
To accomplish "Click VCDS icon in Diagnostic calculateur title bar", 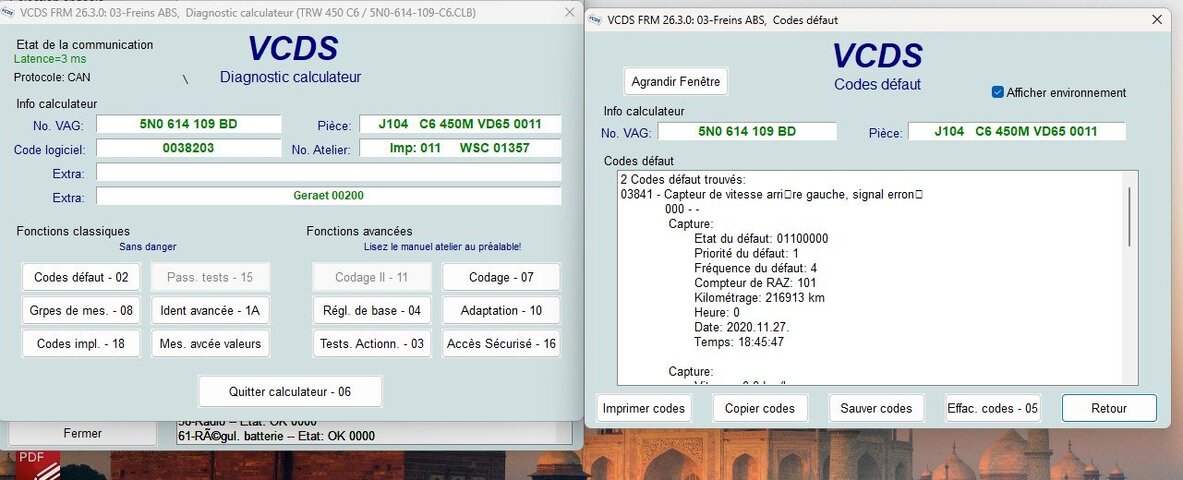I will point(8,13).
